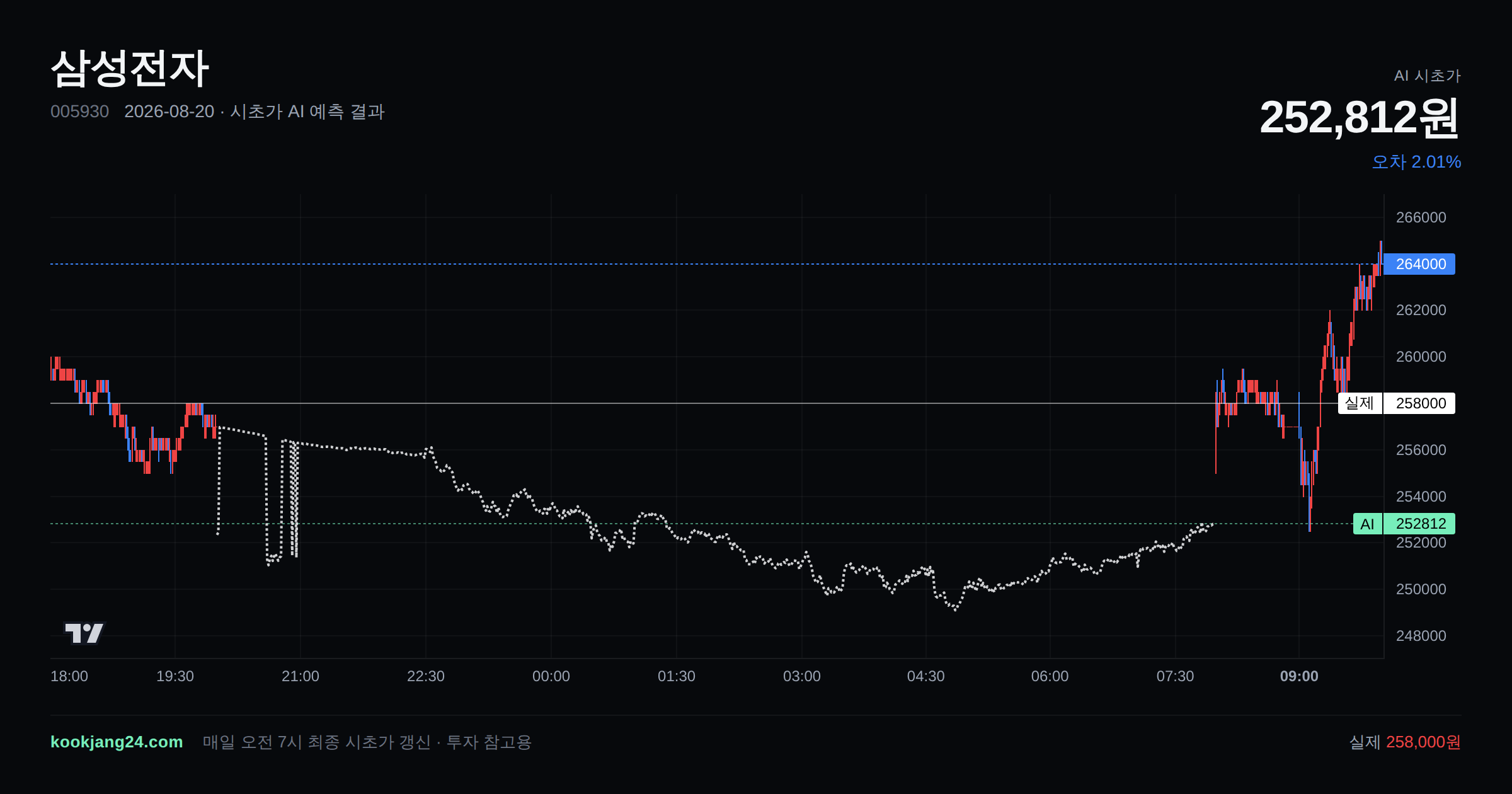Viewport: 1512px width, 794px height.
Task: Click the 03:00 time axis label
Action: [802, 676]
